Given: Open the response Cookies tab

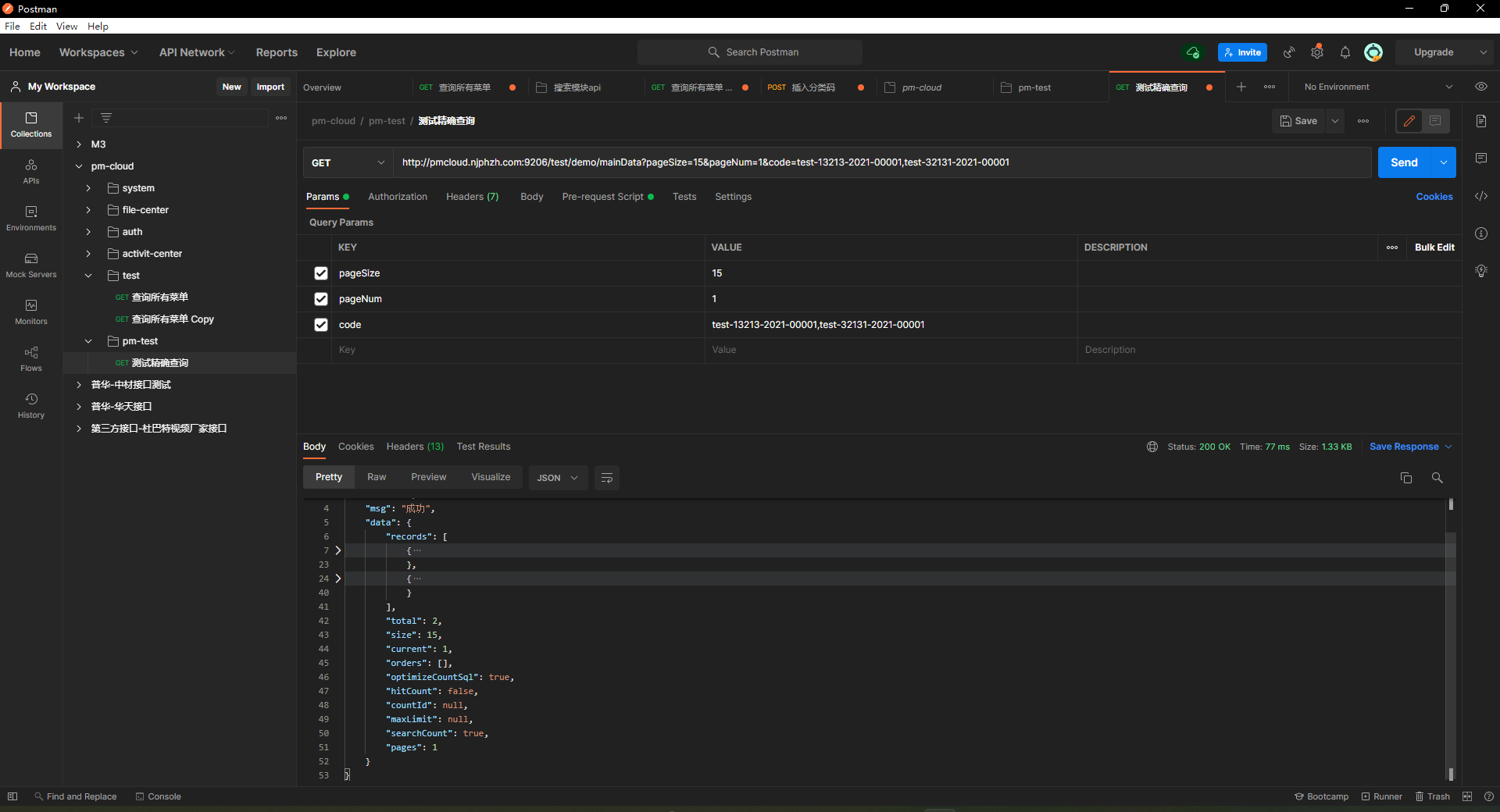Looking at the screenshot, I should [355, 447].
